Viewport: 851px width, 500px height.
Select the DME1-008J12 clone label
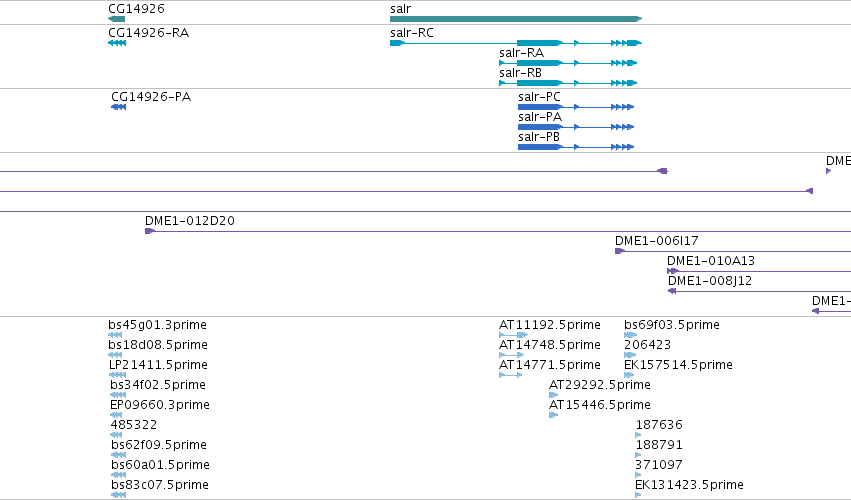click(x=709, y=281)
